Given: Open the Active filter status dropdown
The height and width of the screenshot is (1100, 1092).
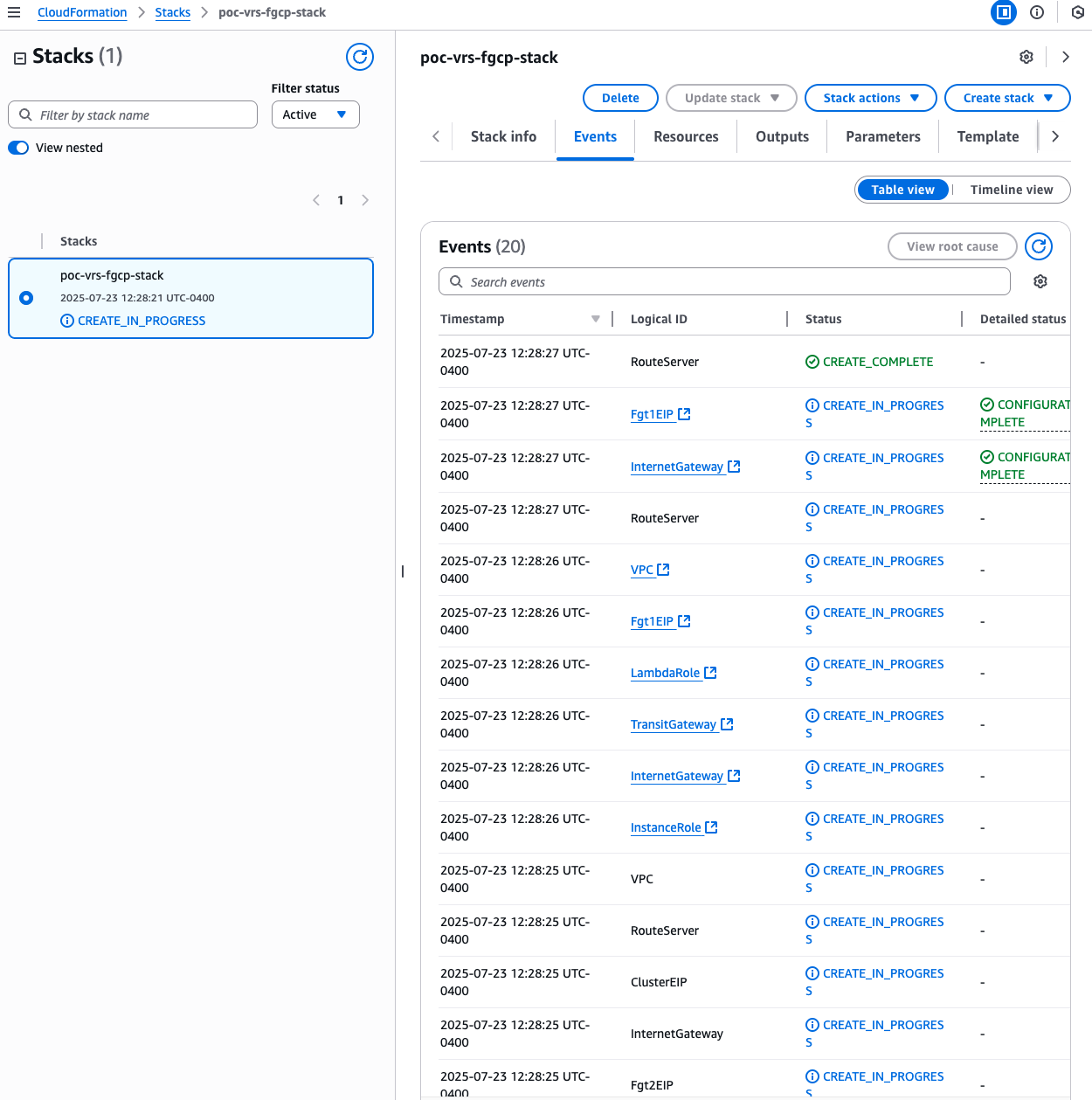Looking at the screenshot, I should 315,114.
